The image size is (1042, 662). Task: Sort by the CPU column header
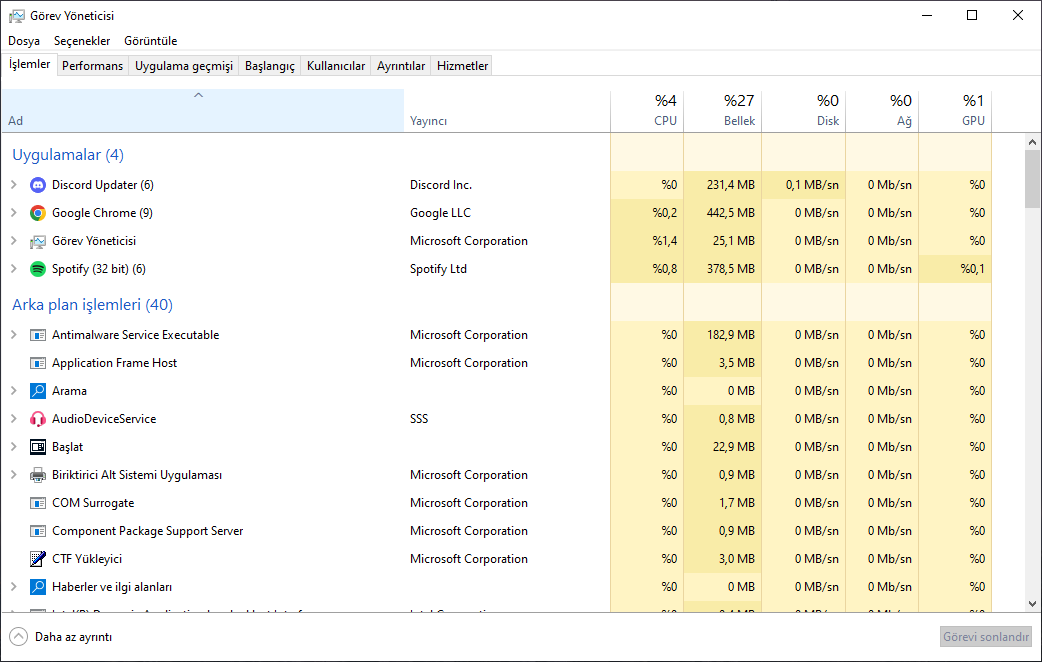647,111
